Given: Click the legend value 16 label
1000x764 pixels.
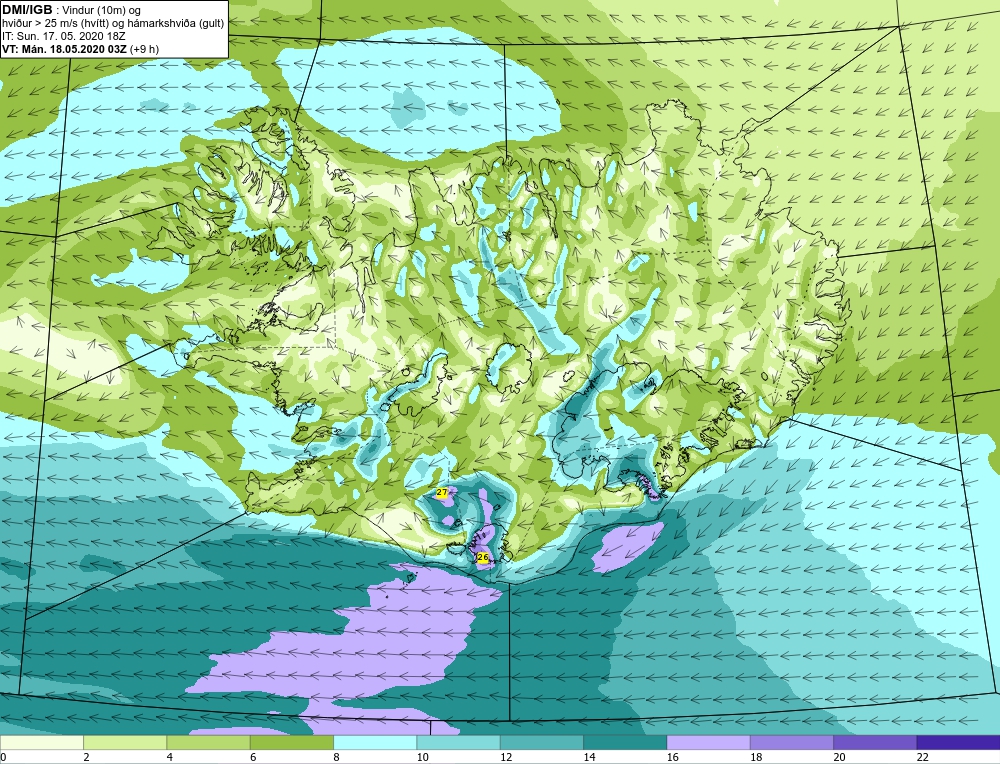Looking at the screenshot, I should 673,757.
